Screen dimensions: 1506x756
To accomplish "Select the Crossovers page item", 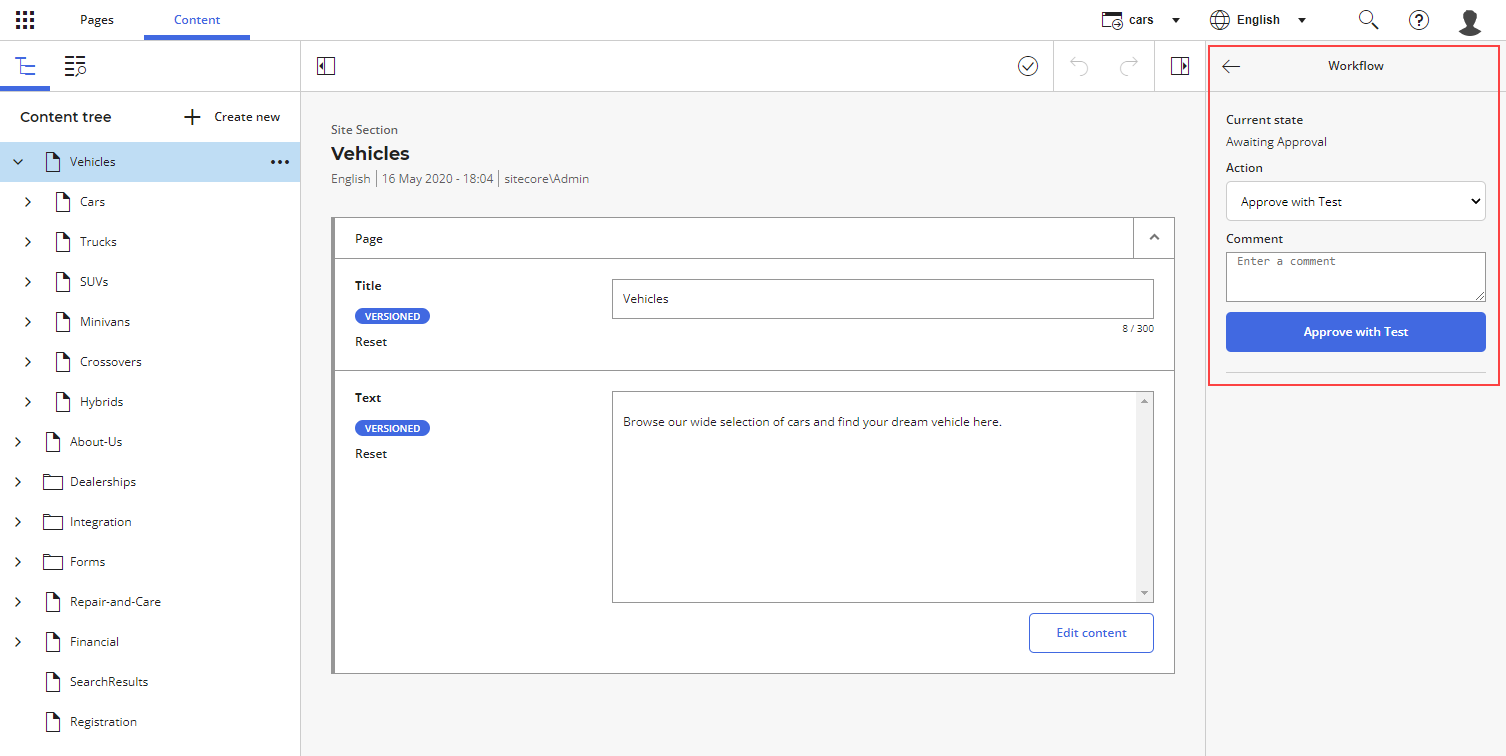I will (x=110, y=362).
